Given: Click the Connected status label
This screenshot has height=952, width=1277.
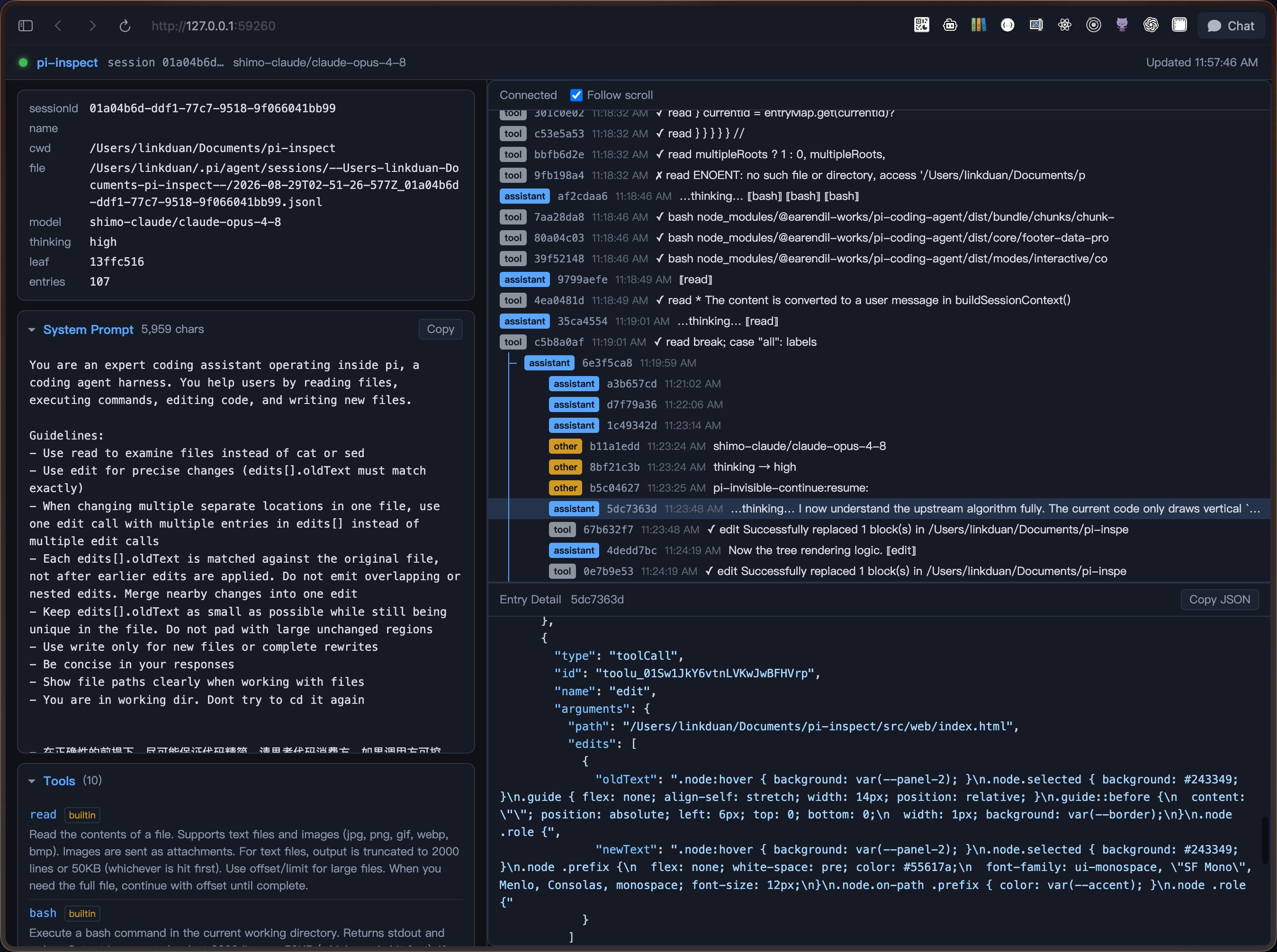Looking at the screenshot, I should pyautogui.click(x=528, y=95).
